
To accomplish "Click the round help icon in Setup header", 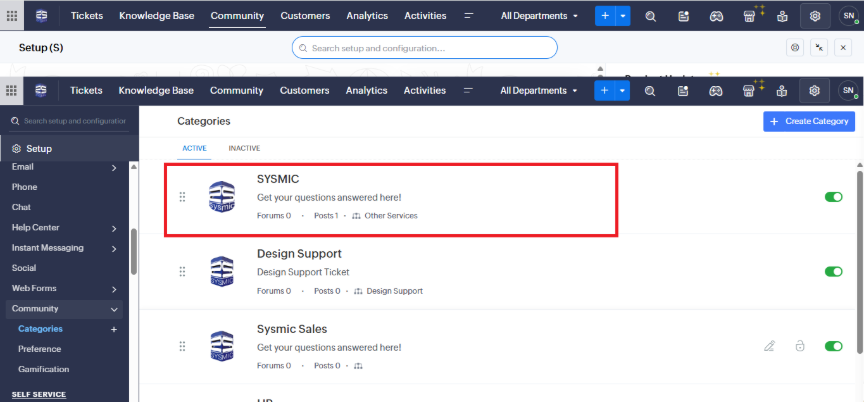I will click(x=795, y=47).
